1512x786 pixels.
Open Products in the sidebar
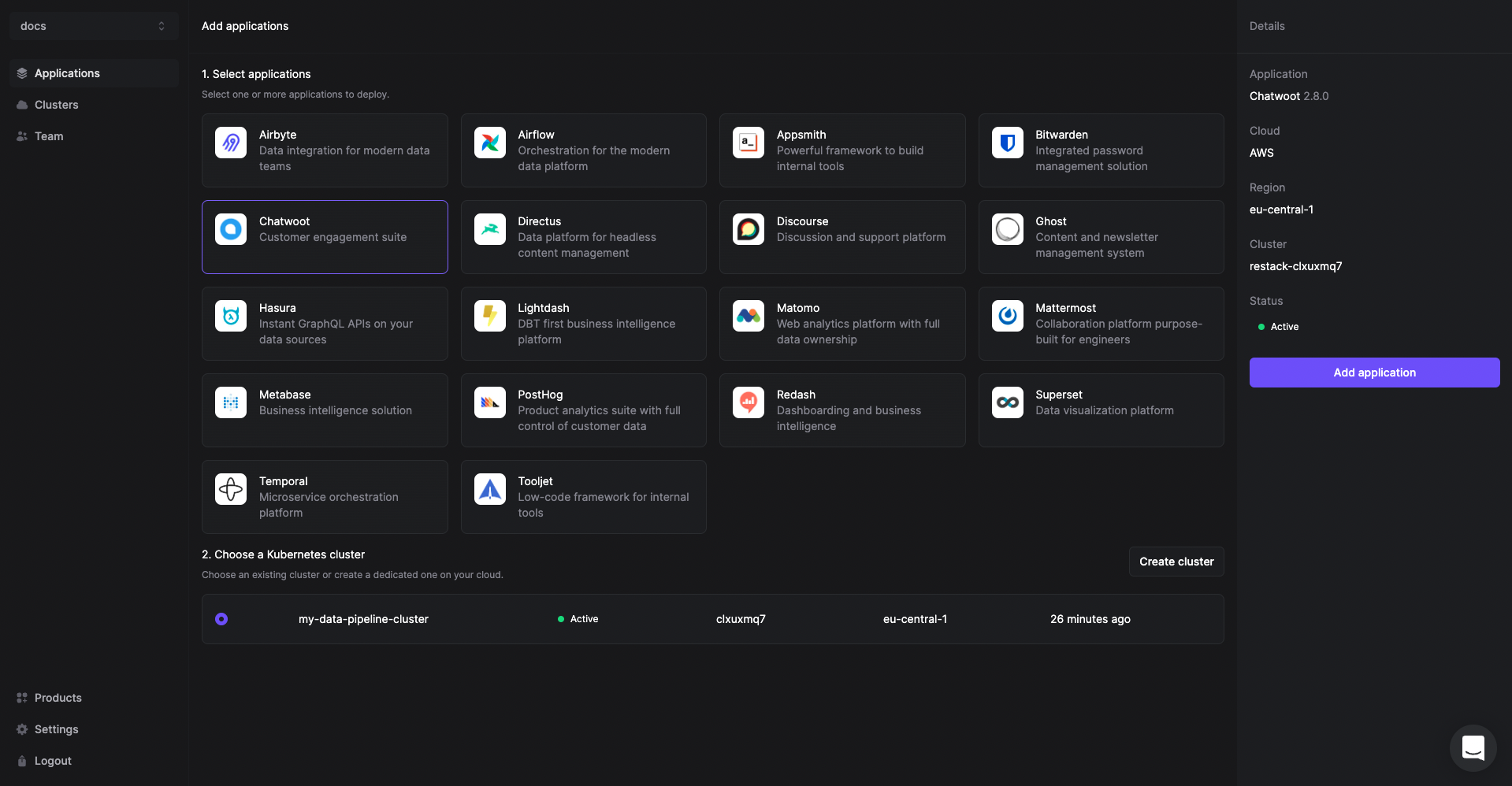point(94,698)
